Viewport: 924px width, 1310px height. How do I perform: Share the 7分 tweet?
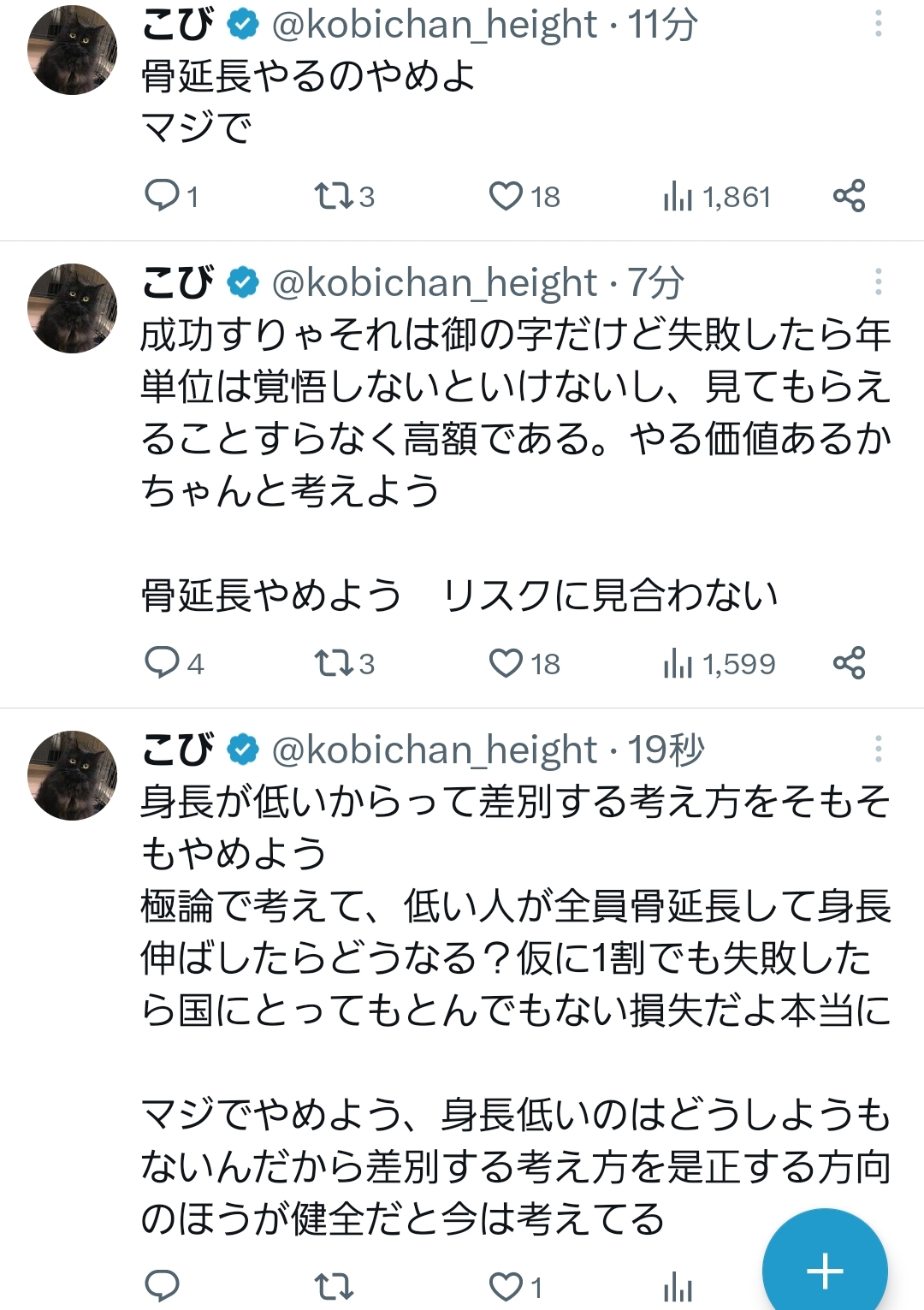coord(849,662)
